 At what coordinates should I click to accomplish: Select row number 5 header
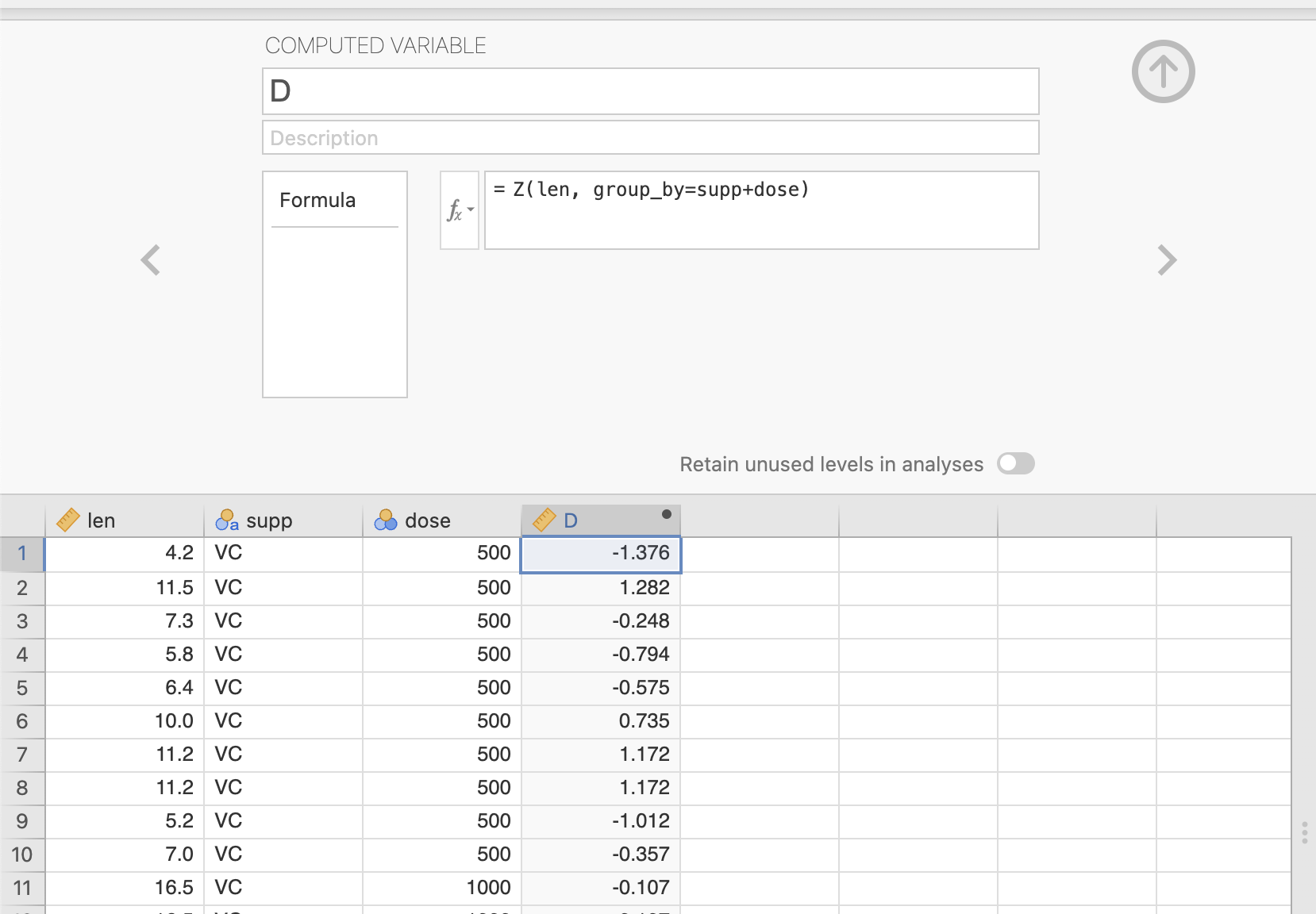(x=22, y=688)
